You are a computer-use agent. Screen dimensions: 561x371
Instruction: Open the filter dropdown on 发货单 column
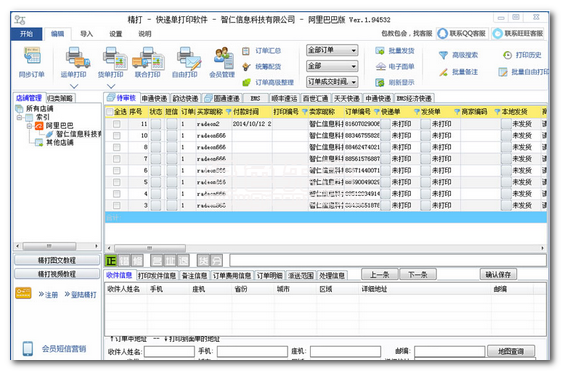click(457, 112)
